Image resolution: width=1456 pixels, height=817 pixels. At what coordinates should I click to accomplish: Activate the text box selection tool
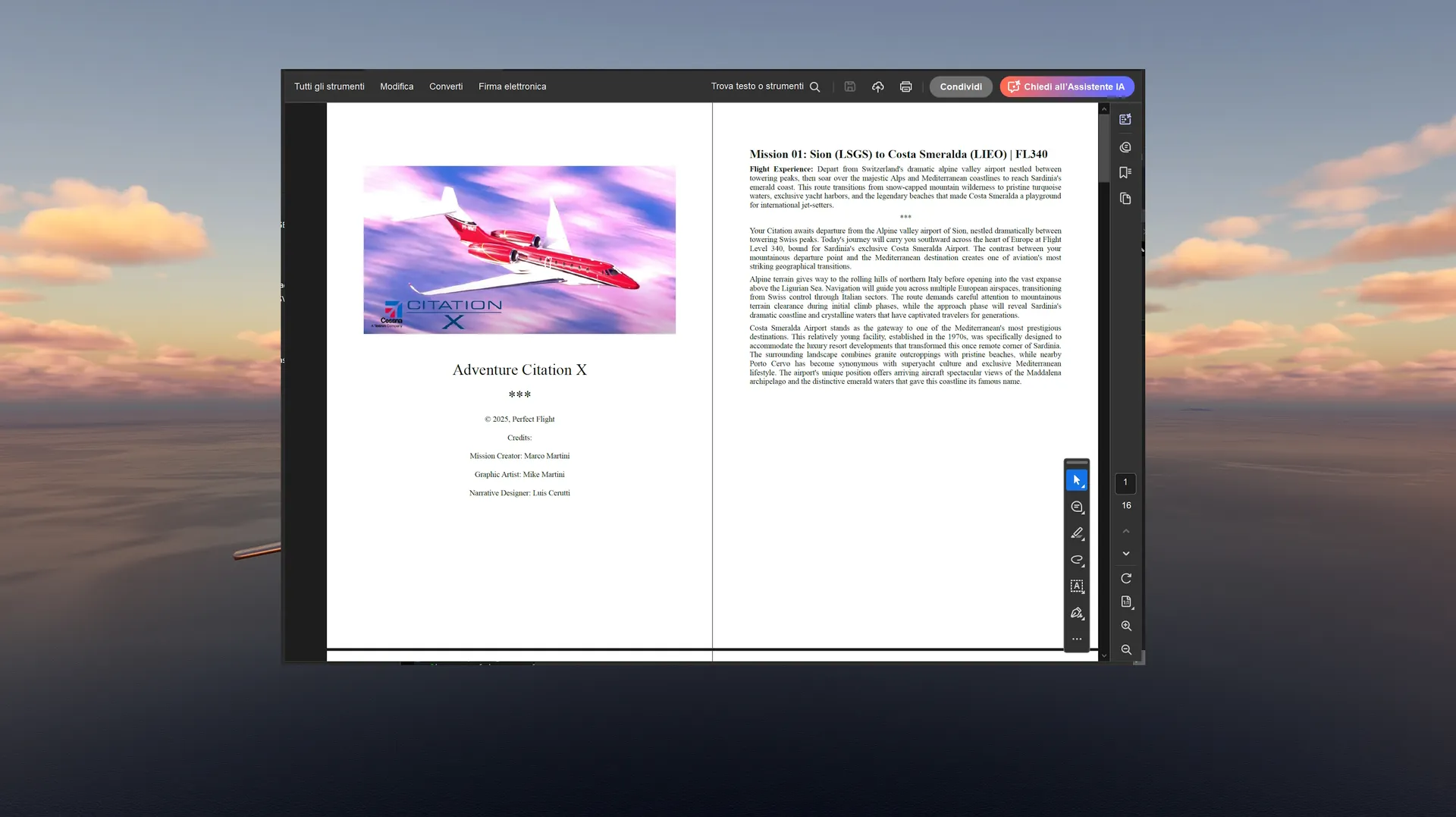pyautogui.click(x=1076, y=586)
